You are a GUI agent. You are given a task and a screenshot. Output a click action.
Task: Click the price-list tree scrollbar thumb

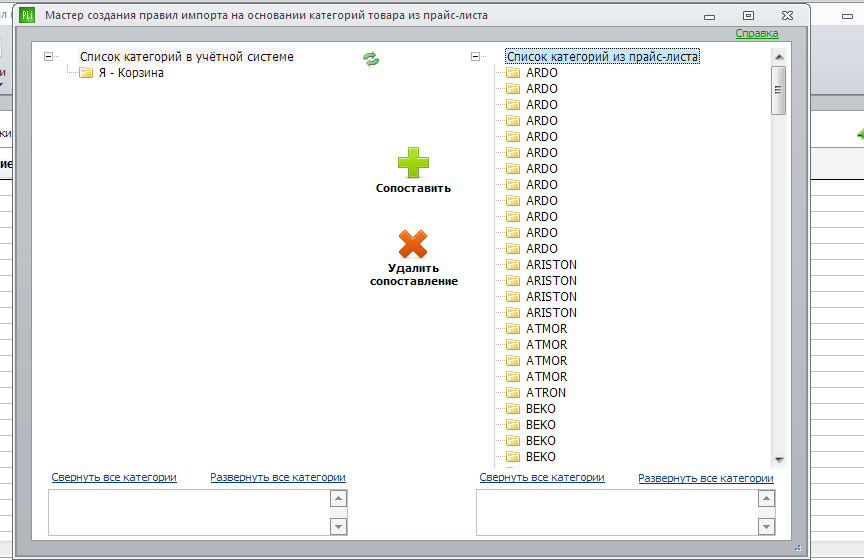(779, 90)
